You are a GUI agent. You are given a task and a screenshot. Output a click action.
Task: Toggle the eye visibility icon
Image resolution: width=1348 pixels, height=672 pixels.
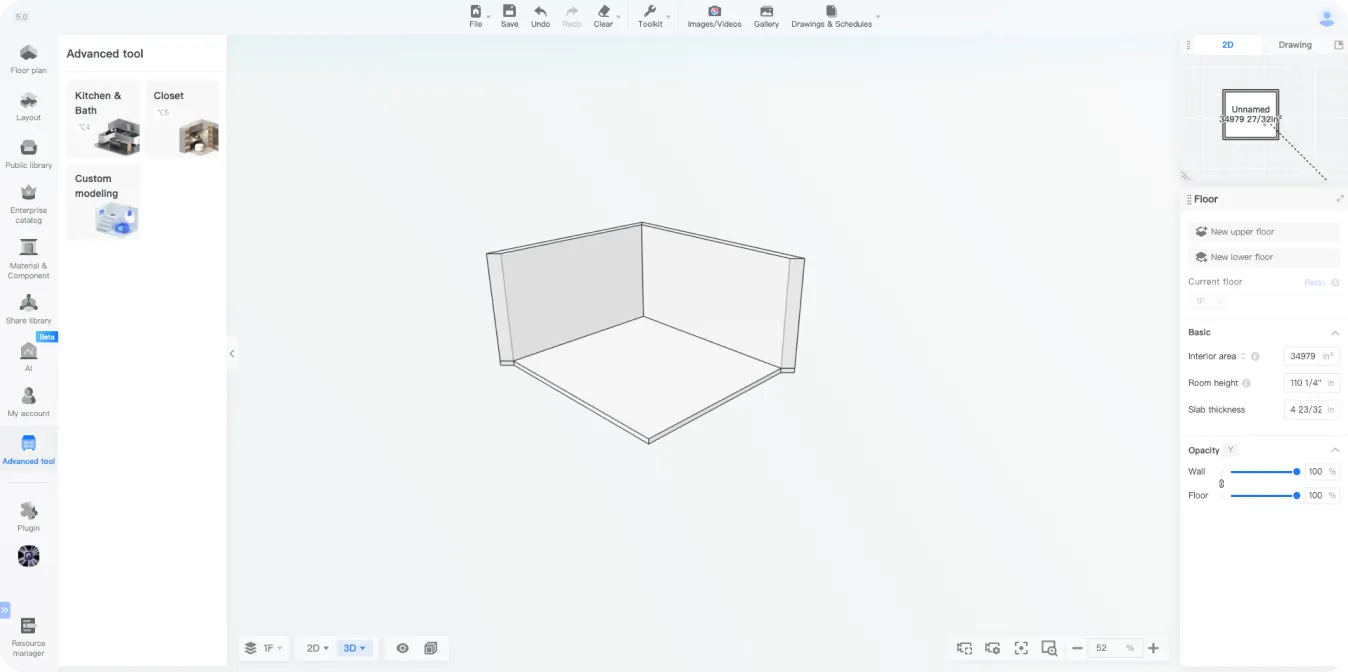click(402, 648)
